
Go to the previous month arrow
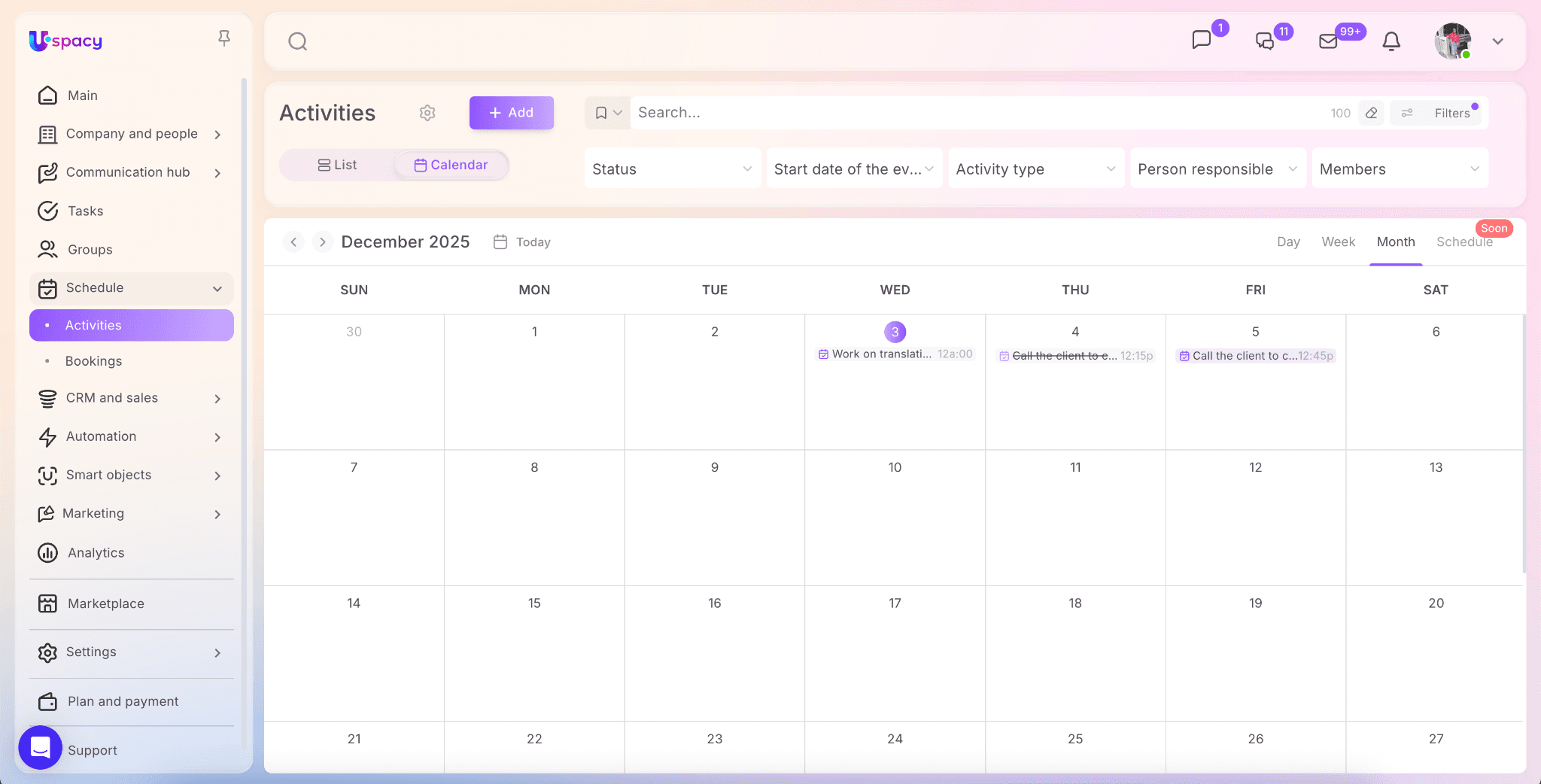293,242
